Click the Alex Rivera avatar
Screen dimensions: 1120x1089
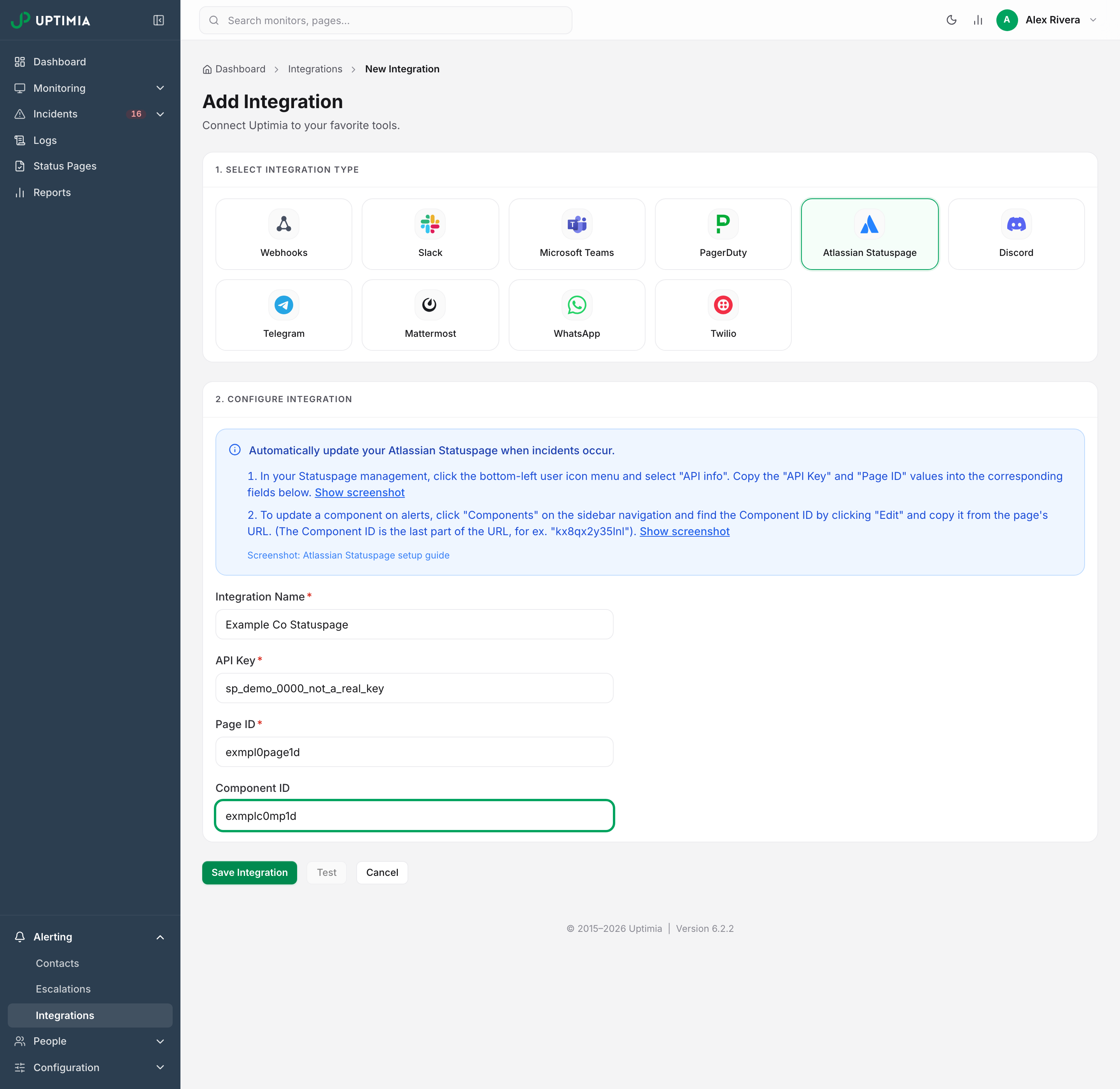click(1007, 20)
